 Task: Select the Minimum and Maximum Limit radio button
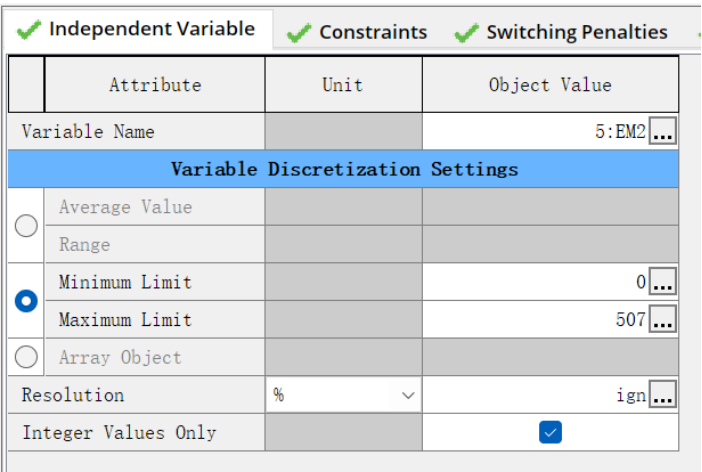27,301
